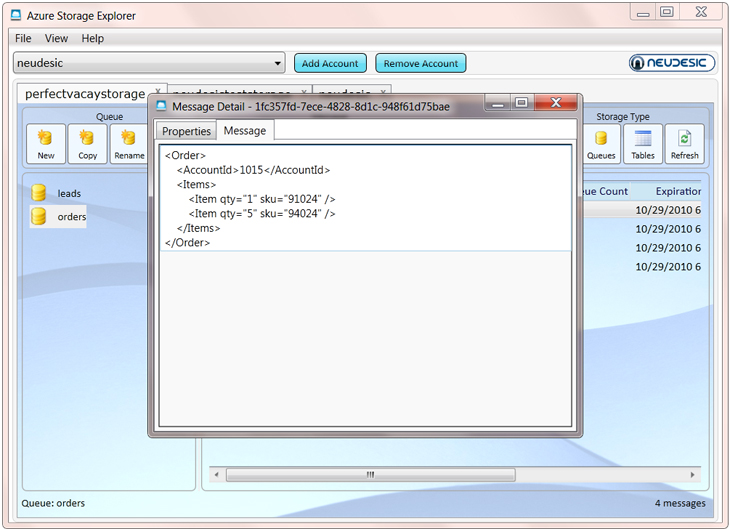Select the first message row dated 10/29/2010
The width and height of the screenshot is (730, 529).
coord(642,210)
